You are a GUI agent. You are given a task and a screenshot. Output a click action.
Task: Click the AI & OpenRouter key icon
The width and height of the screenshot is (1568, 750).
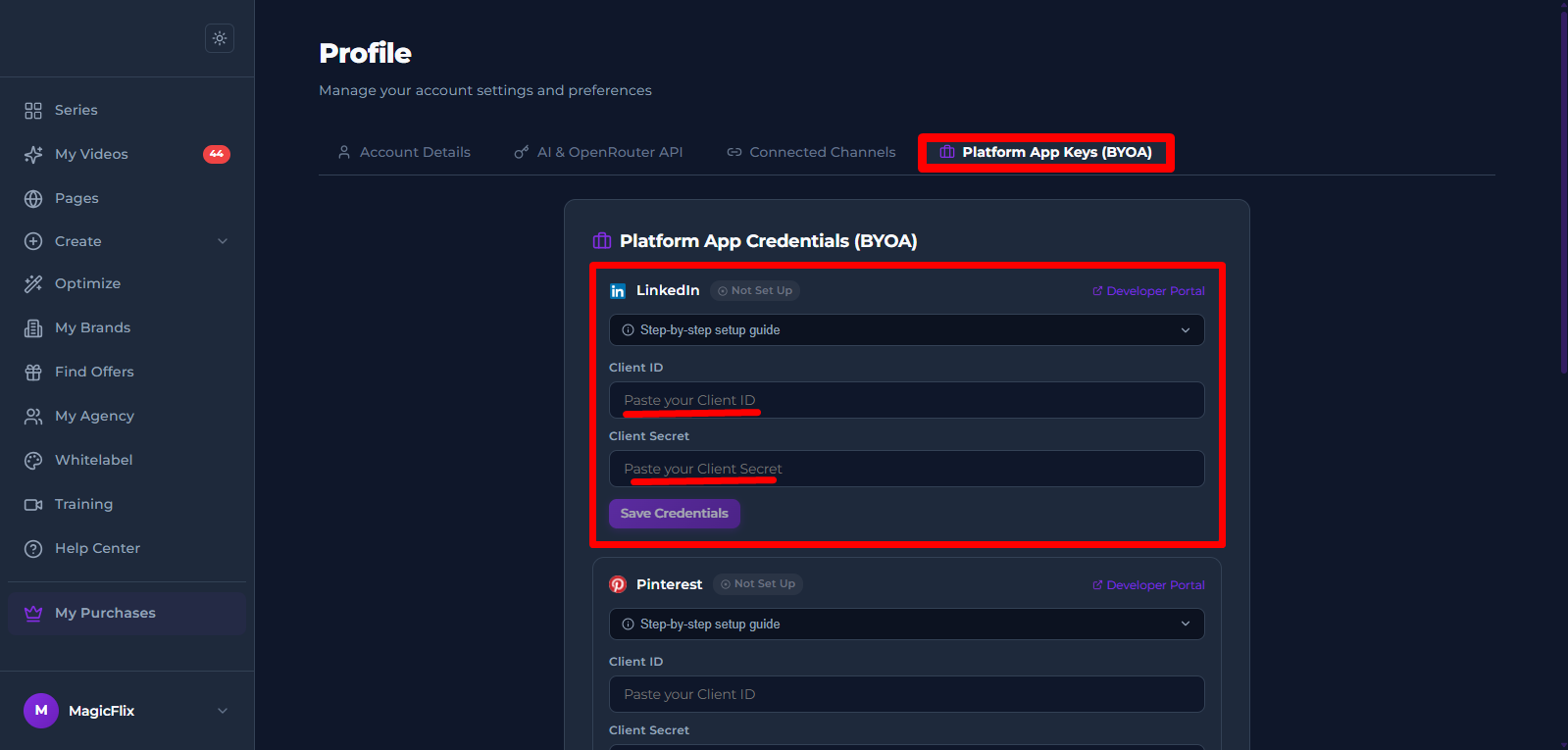(x=522, y=152)
